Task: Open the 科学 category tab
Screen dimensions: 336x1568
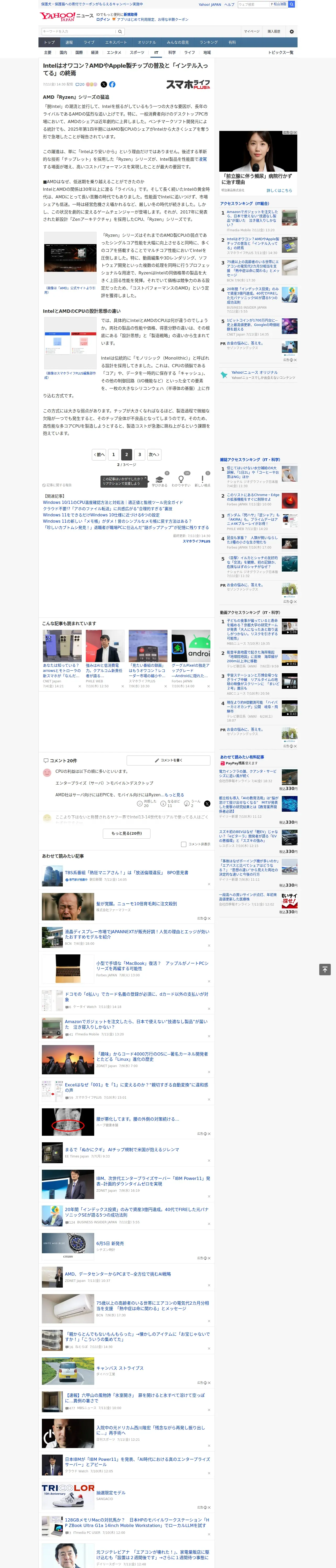Action: coord(172,52)
